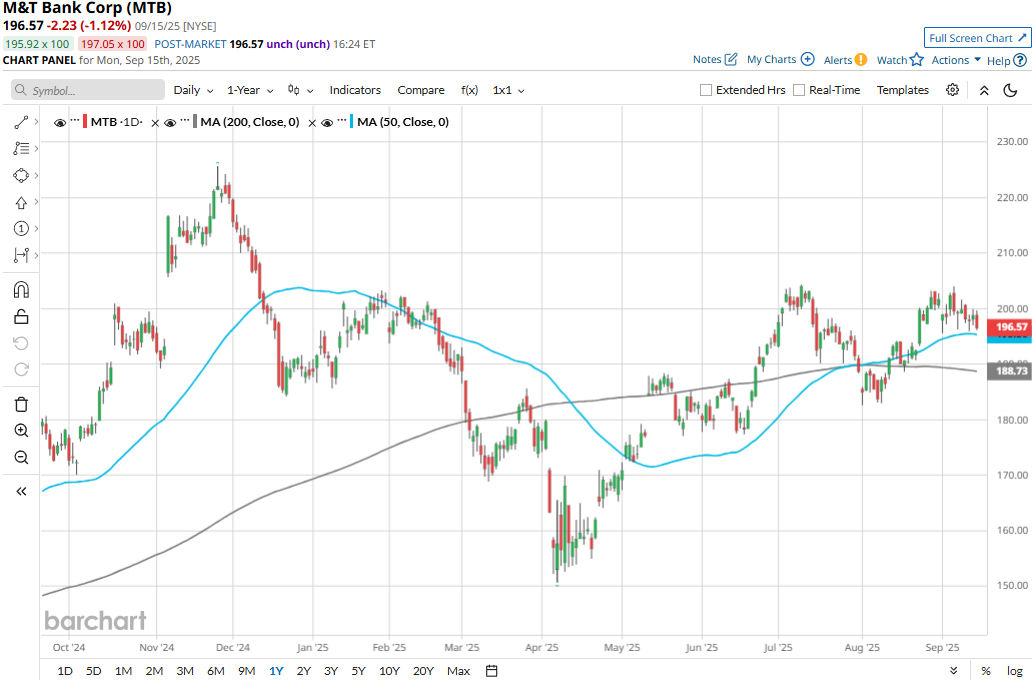This screenshot has width=1035, height=680.
Task: Click the MA (50) blue color swatch
Action: coord(352,121)
